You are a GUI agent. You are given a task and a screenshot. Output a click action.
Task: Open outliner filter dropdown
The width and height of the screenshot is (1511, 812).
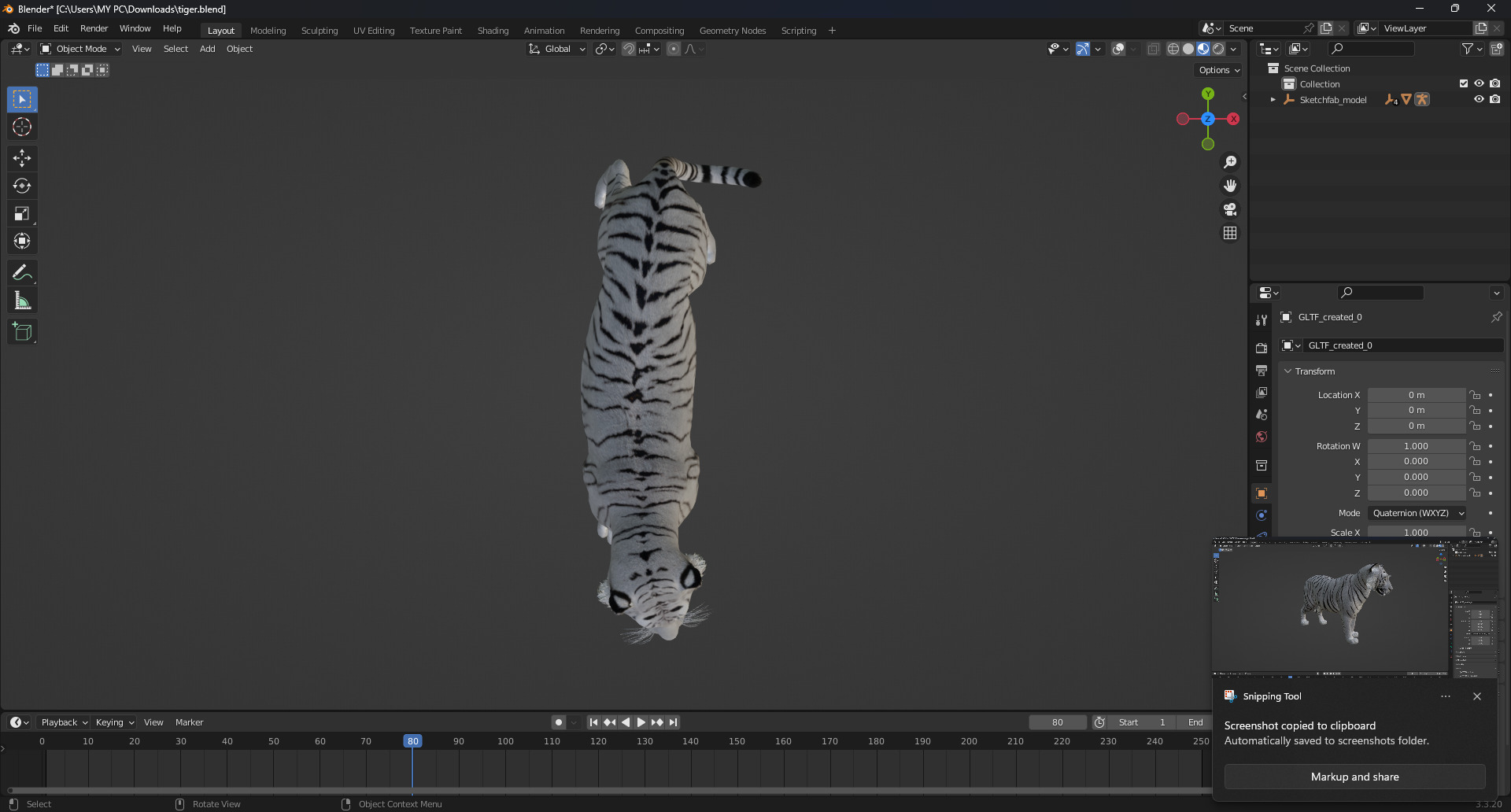(x=1472, y=49)
